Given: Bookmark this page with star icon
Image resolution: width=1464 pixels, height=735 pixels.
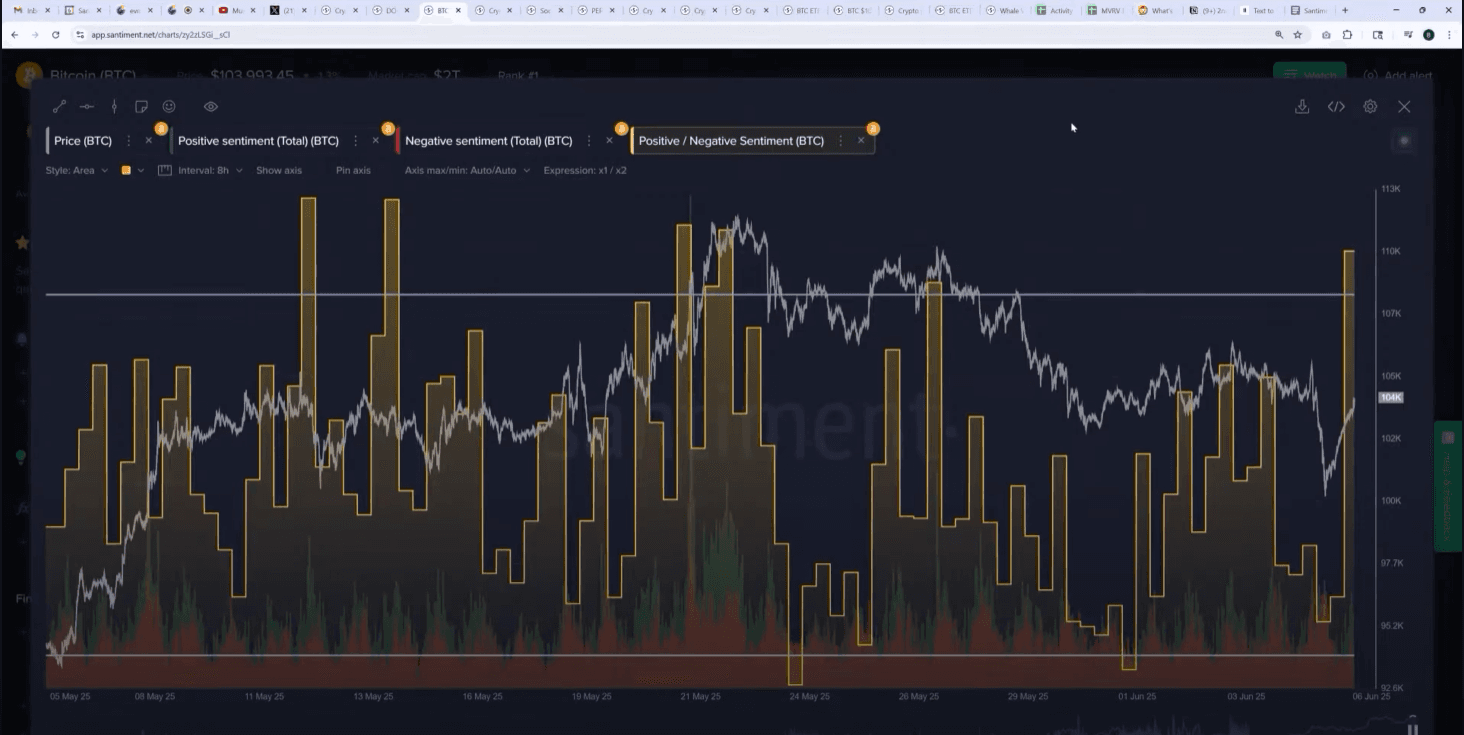Looking at the screenshot, I should (1297, 34).
